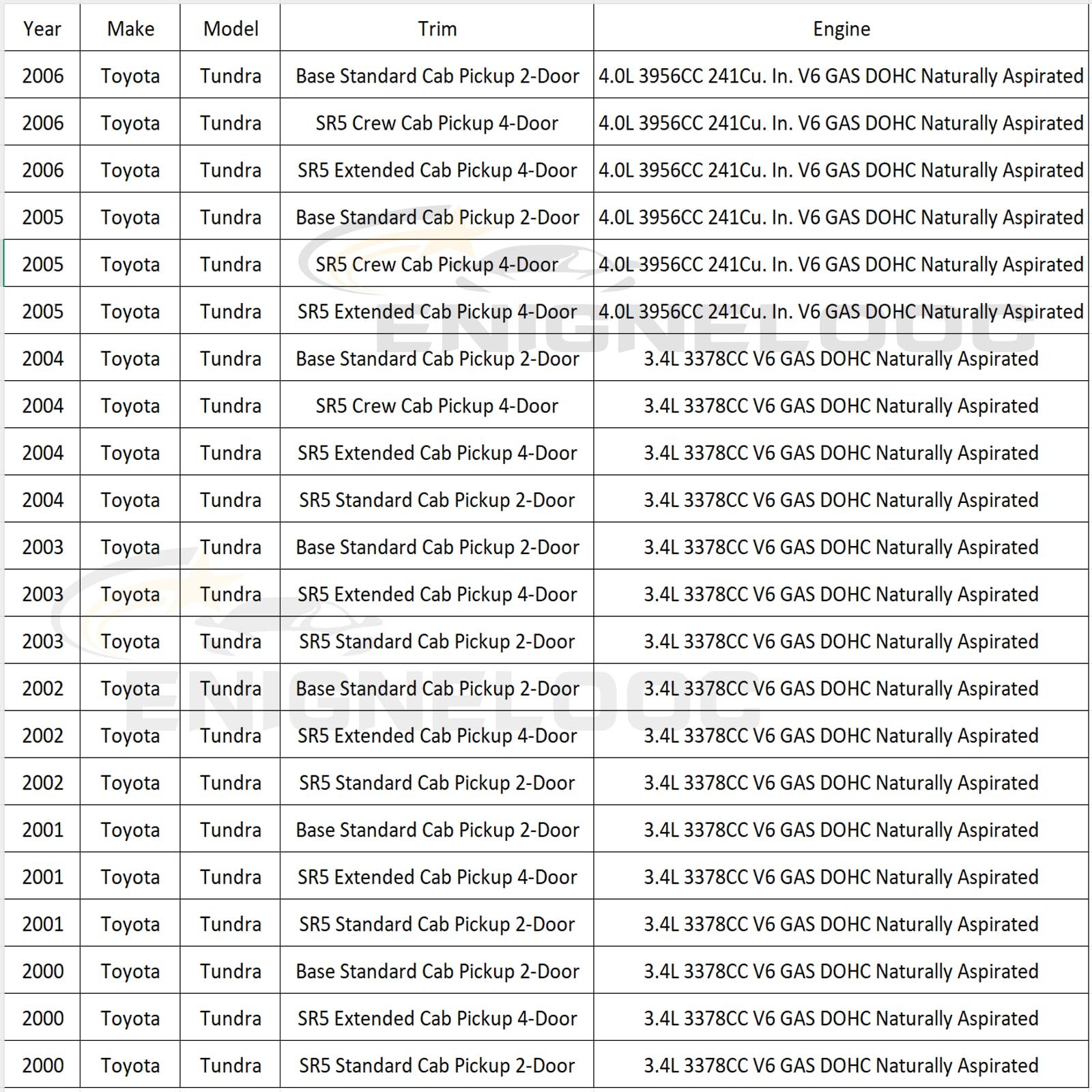Select "Tundra" in the 2000 SR5 Extended Cab row

point(231,1017)
